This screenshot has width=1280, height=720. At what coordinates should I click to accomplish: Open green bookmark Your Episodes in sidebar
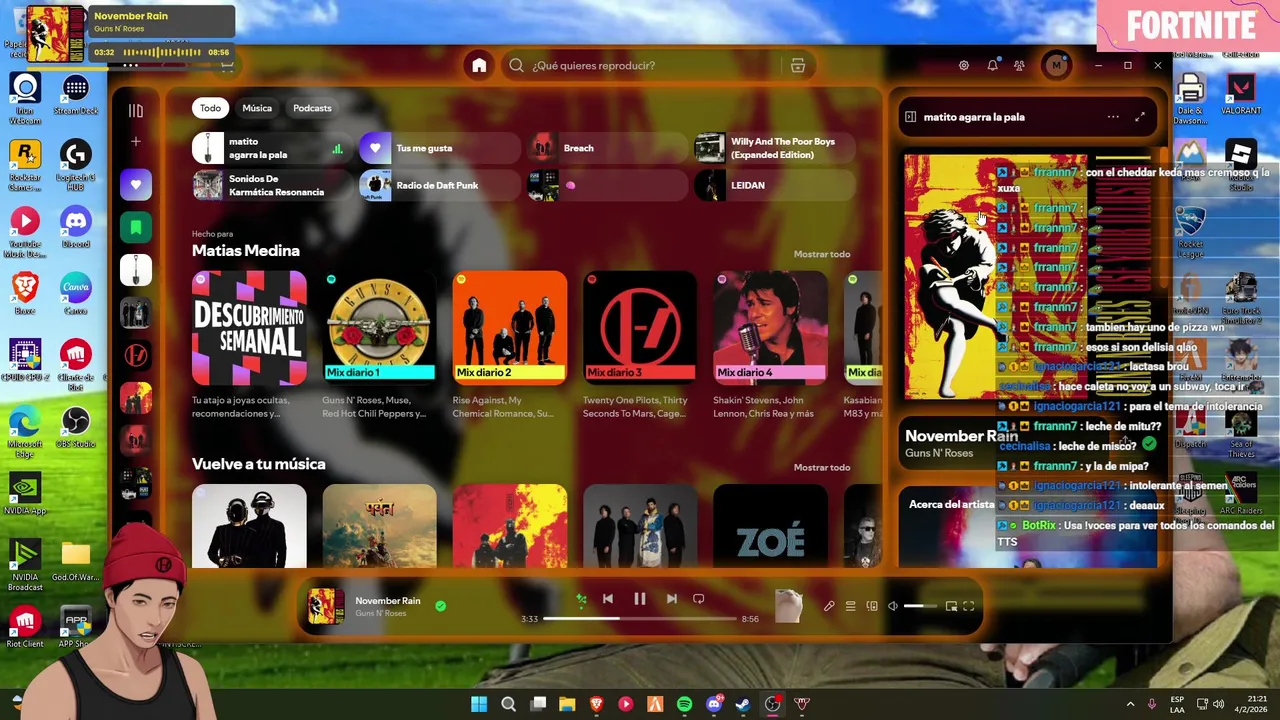pyautogui.click(x=136, y=227)
